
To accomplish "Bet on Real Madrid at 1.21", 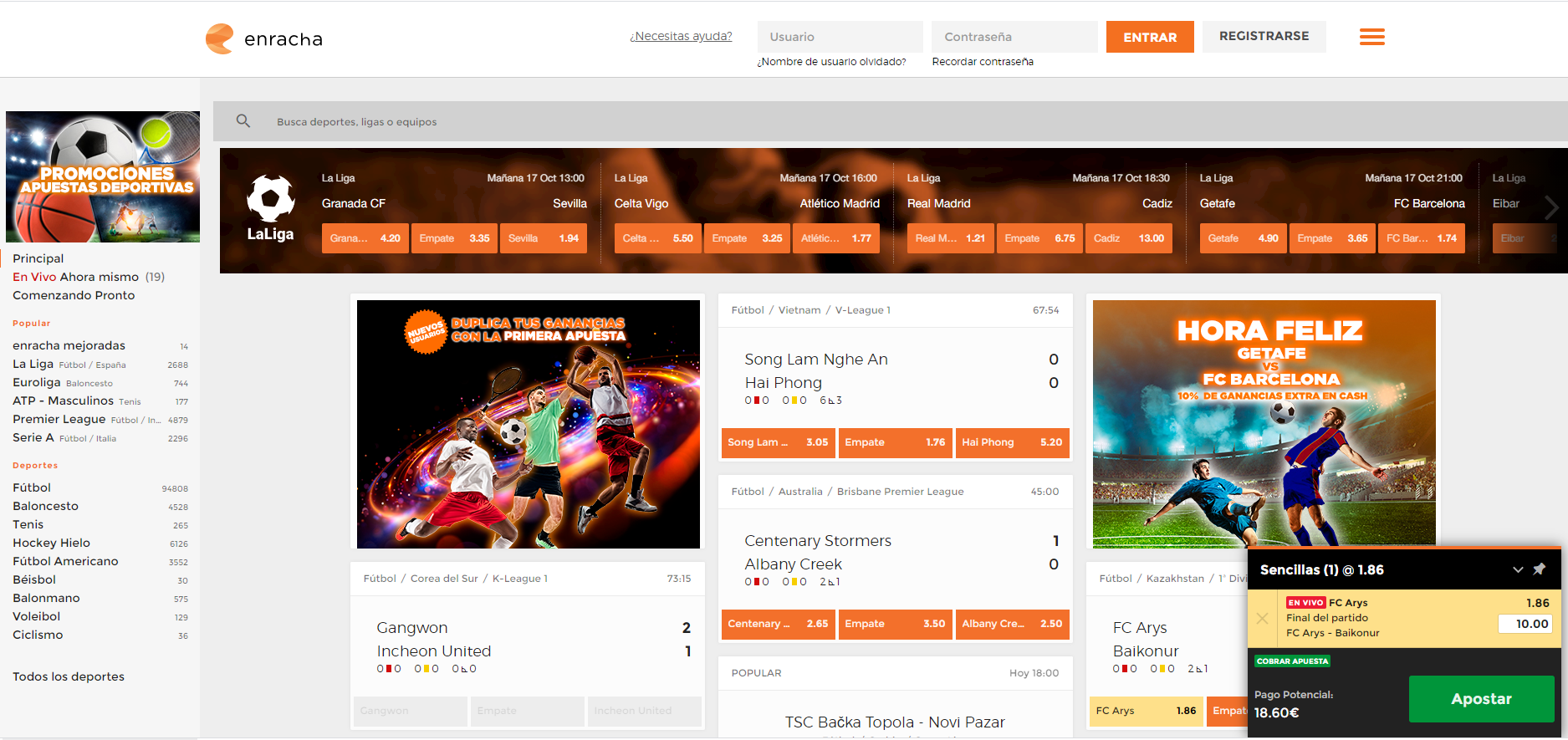I will 951,238.
